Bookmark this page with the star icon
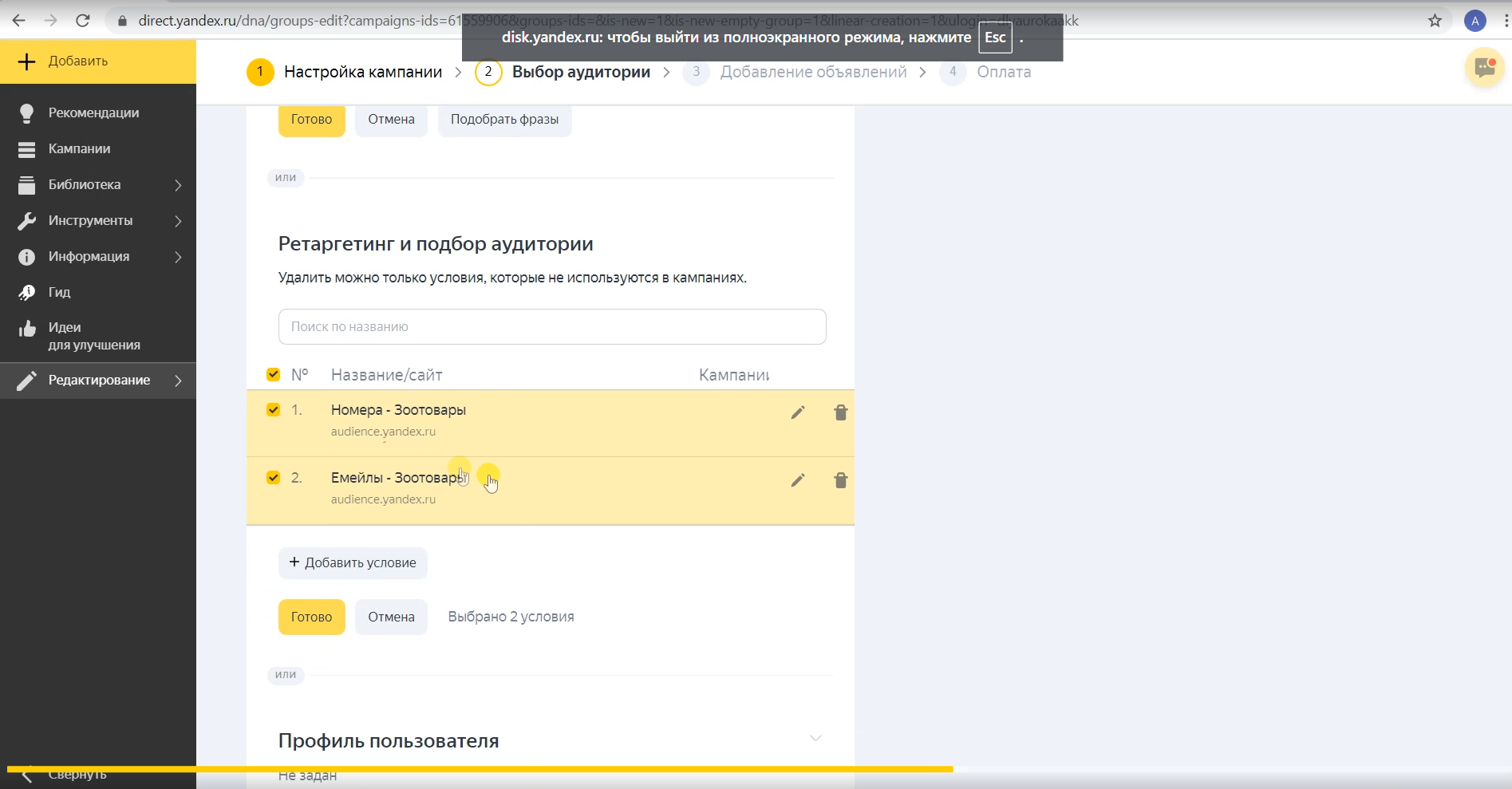 coord(1435,21)
